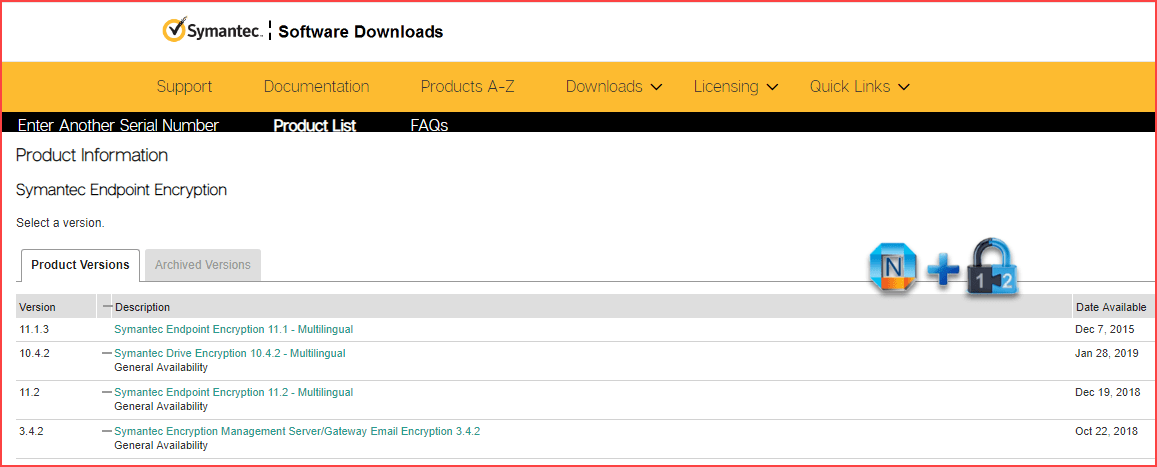Expand the Quick Links dropdown
Screen dimensions: 1157x467
(860, 86)
